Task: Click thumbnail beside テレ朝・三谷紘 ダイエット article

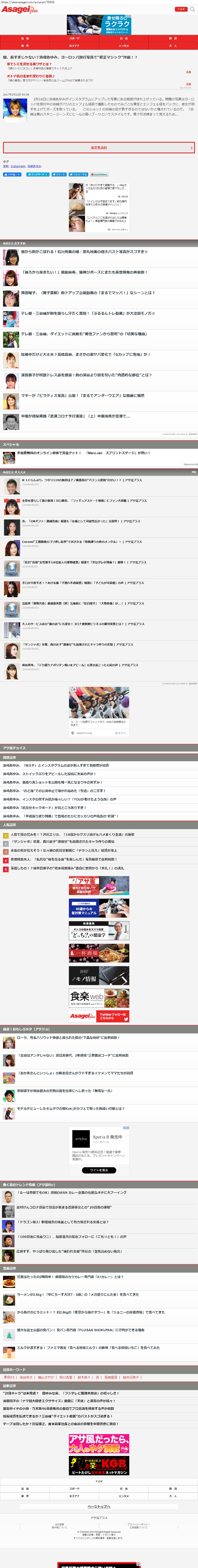Action: coord(11,340)
